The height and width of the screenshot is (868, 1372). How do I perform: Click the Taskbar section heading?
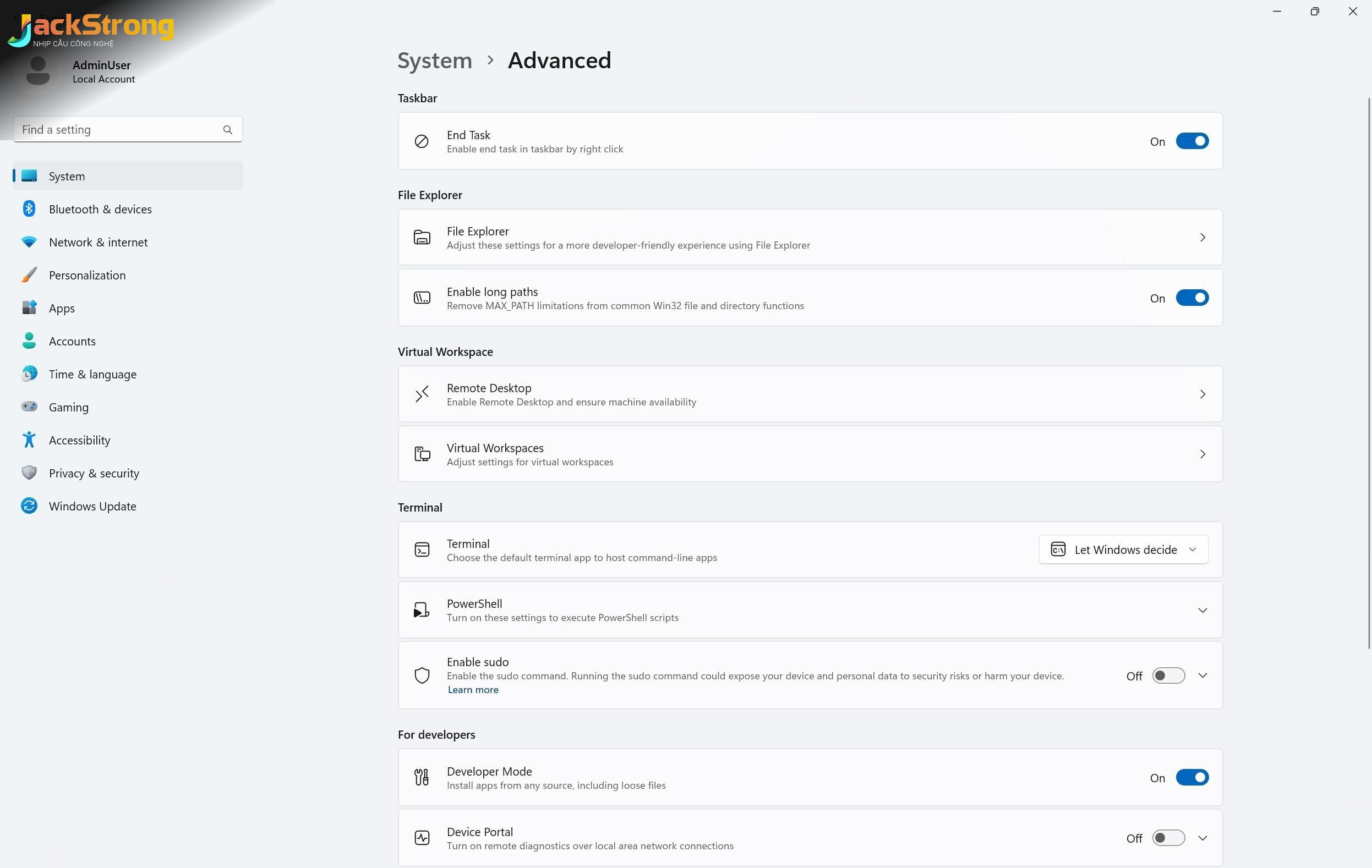click(418, 98)
